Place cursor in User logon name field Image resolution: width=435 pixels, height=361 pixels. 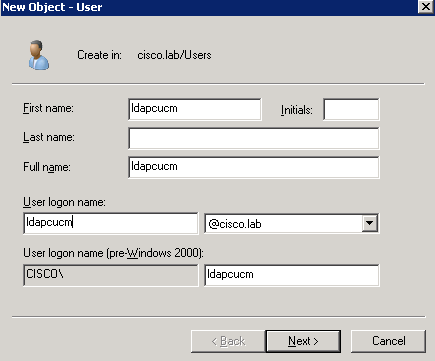pos(111,223)
